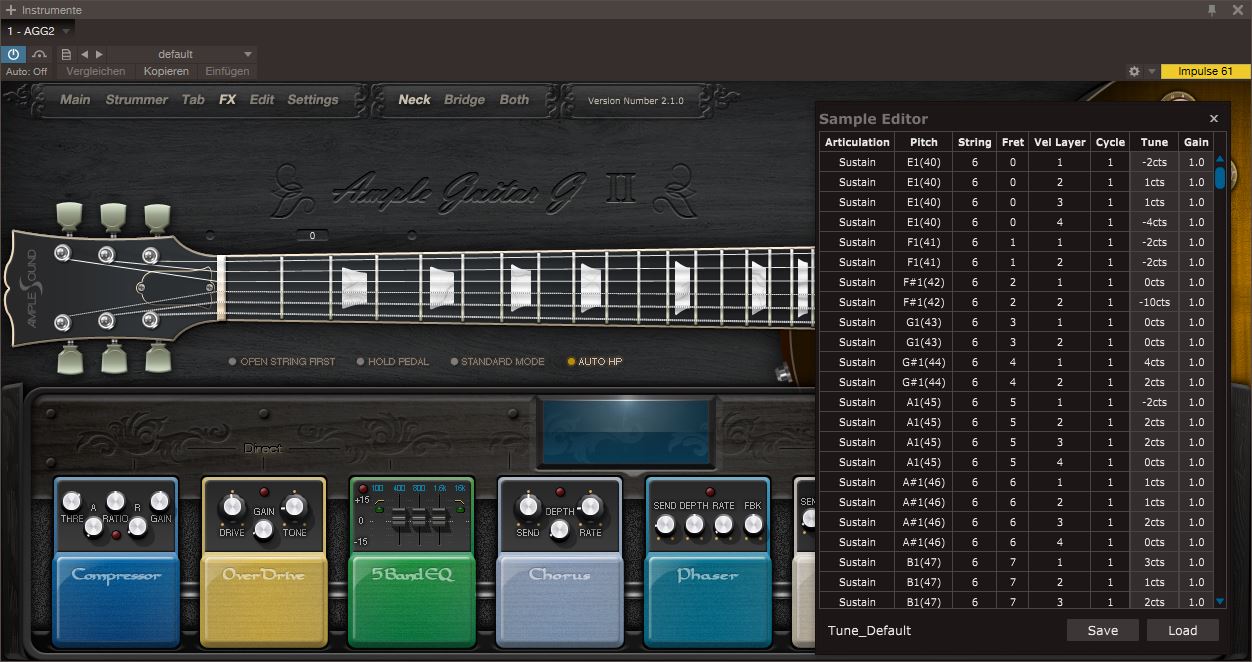Click Sample Editor scrollbar up arrow

1220,159
